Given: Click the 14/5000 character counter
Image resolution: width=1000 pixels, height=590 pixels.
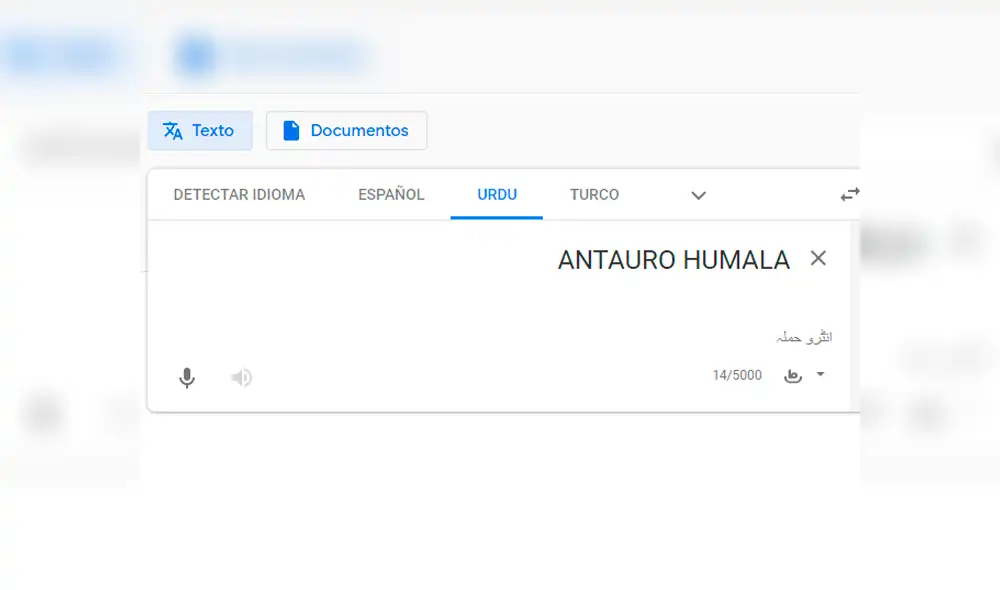Looking at the screenshot, I should [737, 375].
